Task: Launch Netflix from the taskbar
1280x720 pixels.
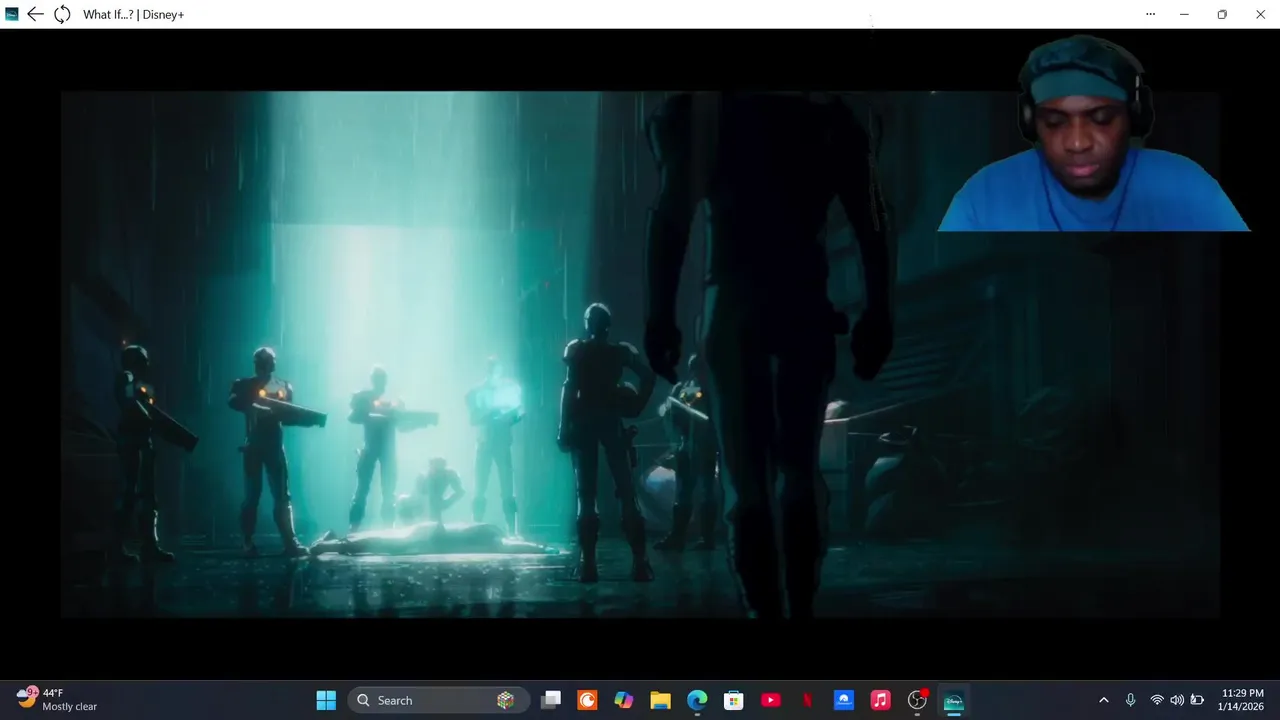Action: [807, 700]
